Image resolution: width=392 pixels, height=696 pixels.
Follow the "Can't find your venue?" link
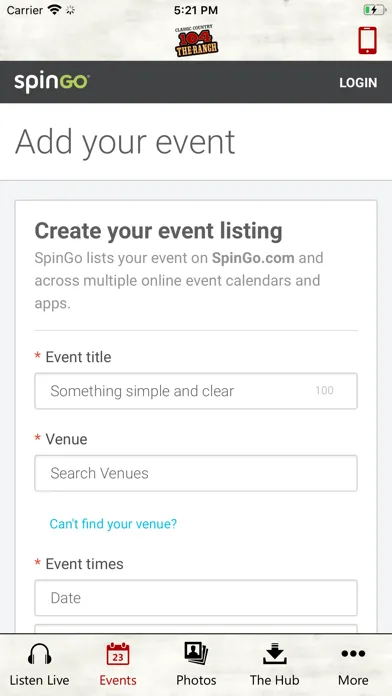tap(113, 524)
